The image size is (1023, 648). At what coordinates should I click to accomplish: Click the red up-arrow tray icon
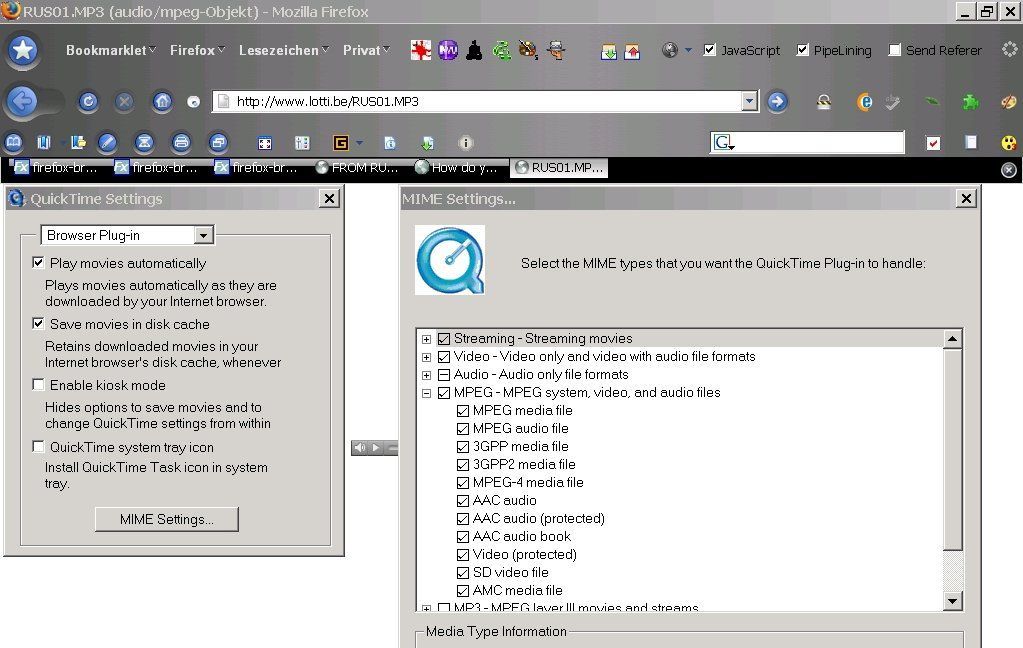632,52
